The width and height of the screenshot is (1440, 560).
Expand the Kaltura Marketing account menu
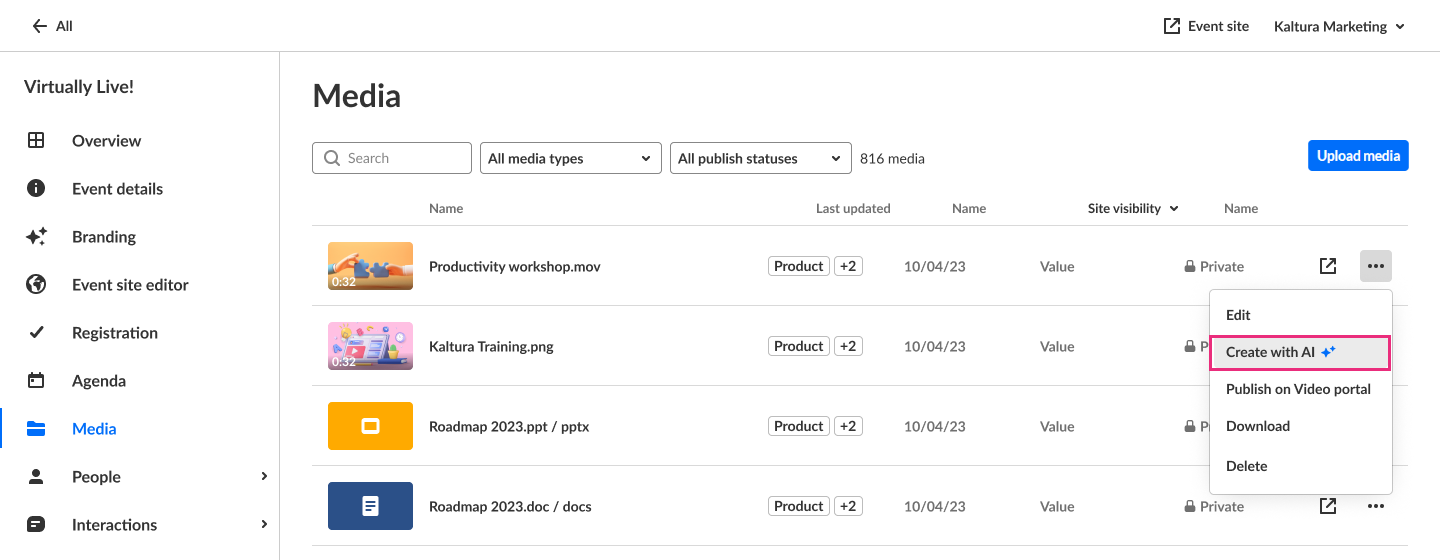(x=1339, y=26)
